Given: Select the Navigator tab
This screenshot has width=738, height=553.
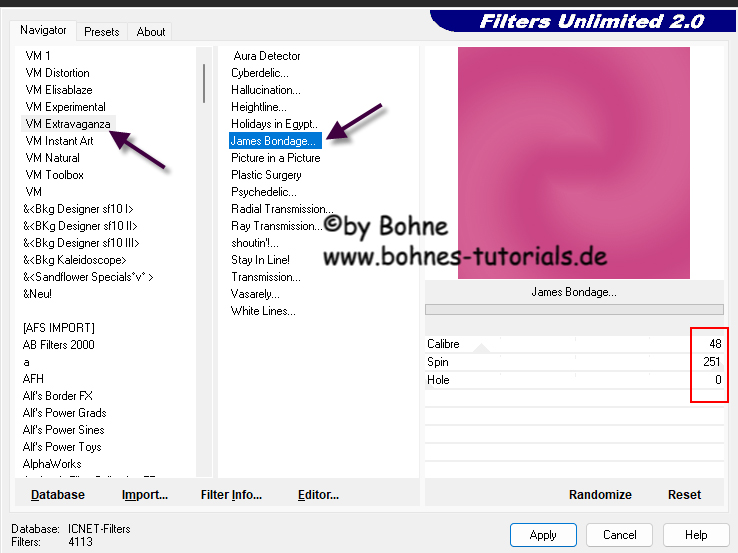Looking at the screenshot, I should (44, 31).
